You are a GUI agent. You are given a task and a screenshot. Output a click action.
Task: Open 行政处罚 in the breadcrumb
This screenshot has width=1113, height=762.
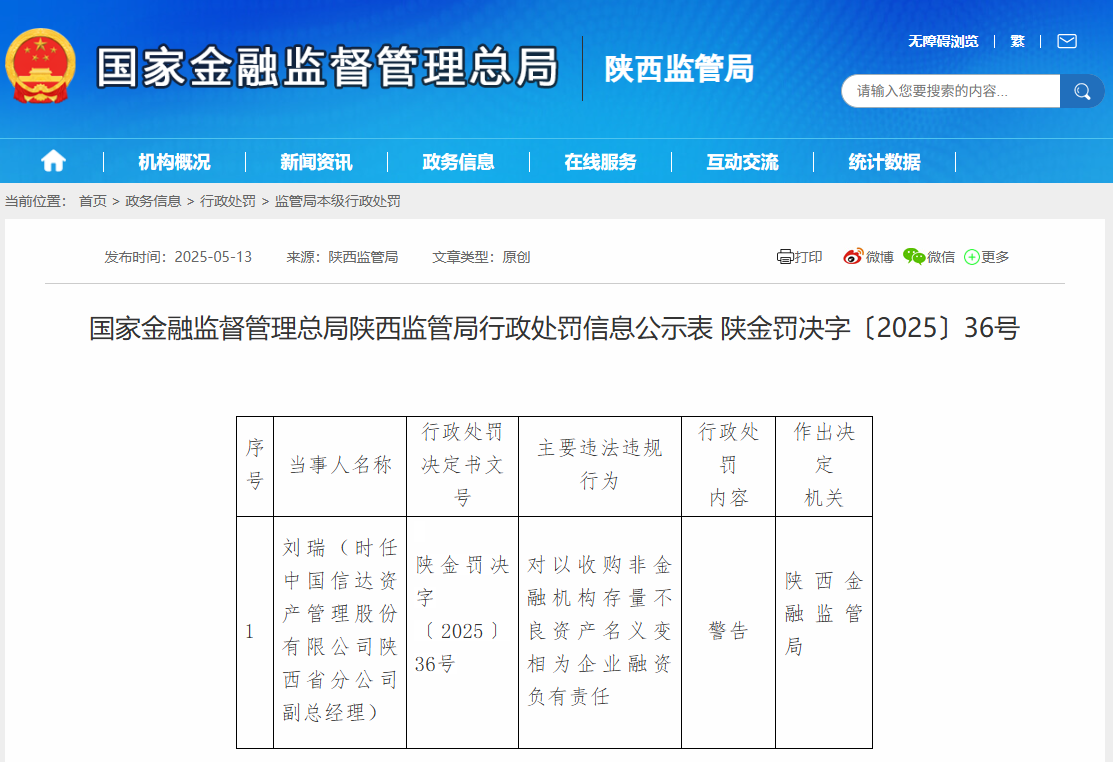pos(228,201)
